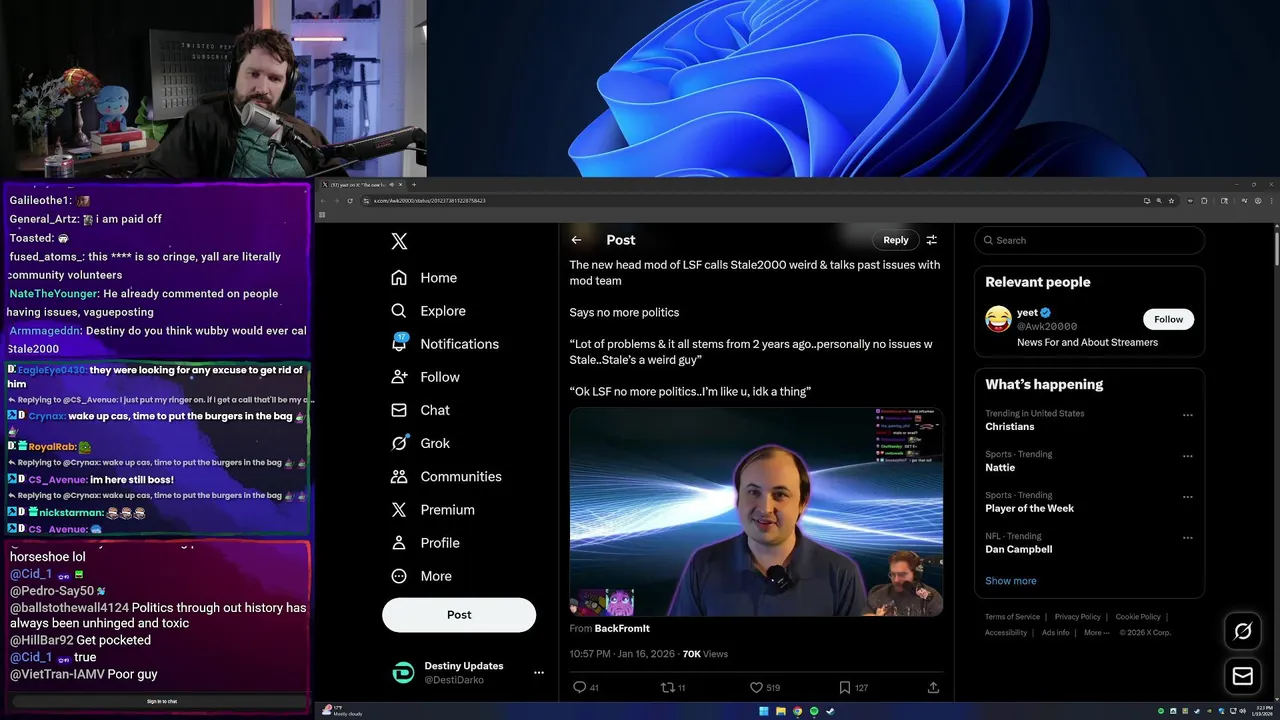Go back using the Post header arrow
1280x720 pixels.
[576, 240]
